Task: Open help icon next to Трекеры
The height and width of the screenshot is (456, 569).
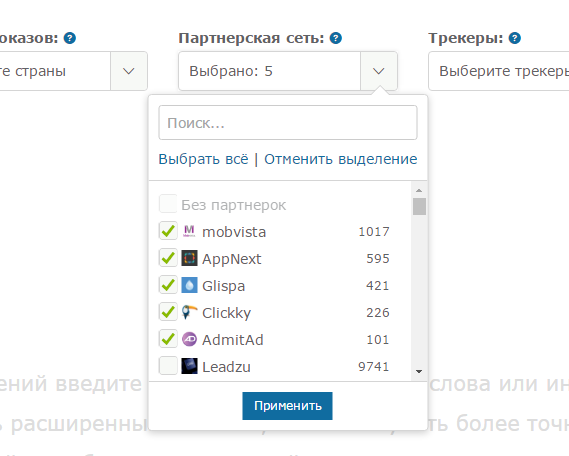Action: click(x=515, y=38)
